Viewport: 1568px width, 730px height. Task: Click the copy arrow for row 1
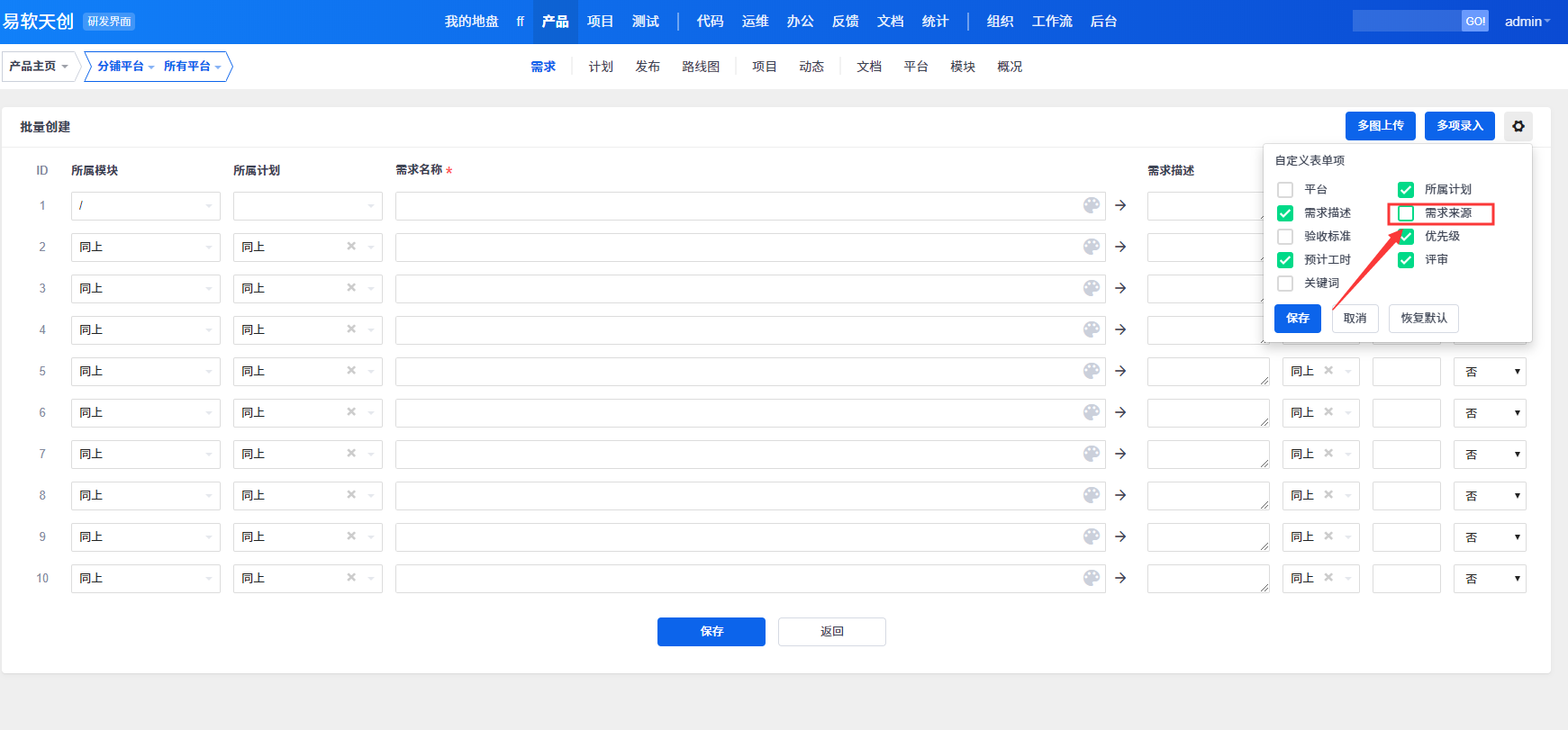pyautogui.click(x=1120, y=205)
